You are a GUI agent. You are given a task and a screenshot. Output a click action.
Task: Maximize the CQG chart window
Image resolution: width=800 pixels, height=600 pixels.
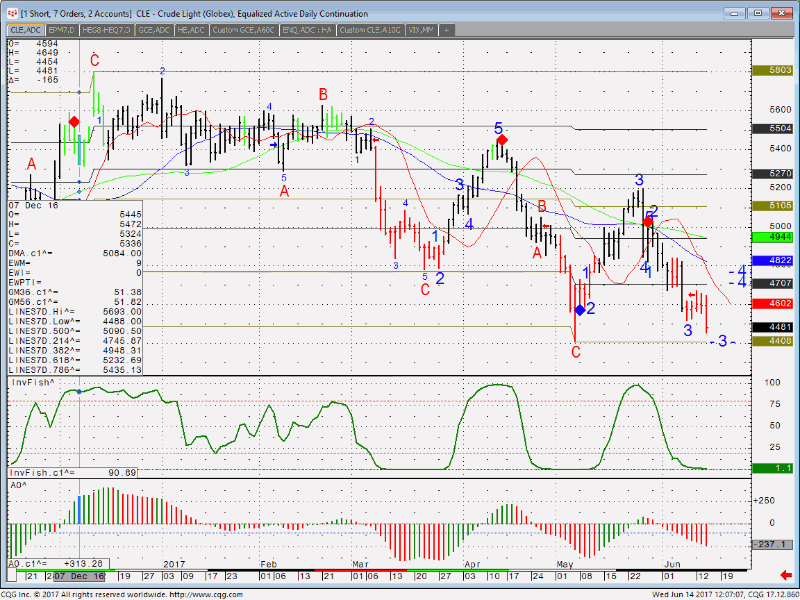tap(758, 13)
